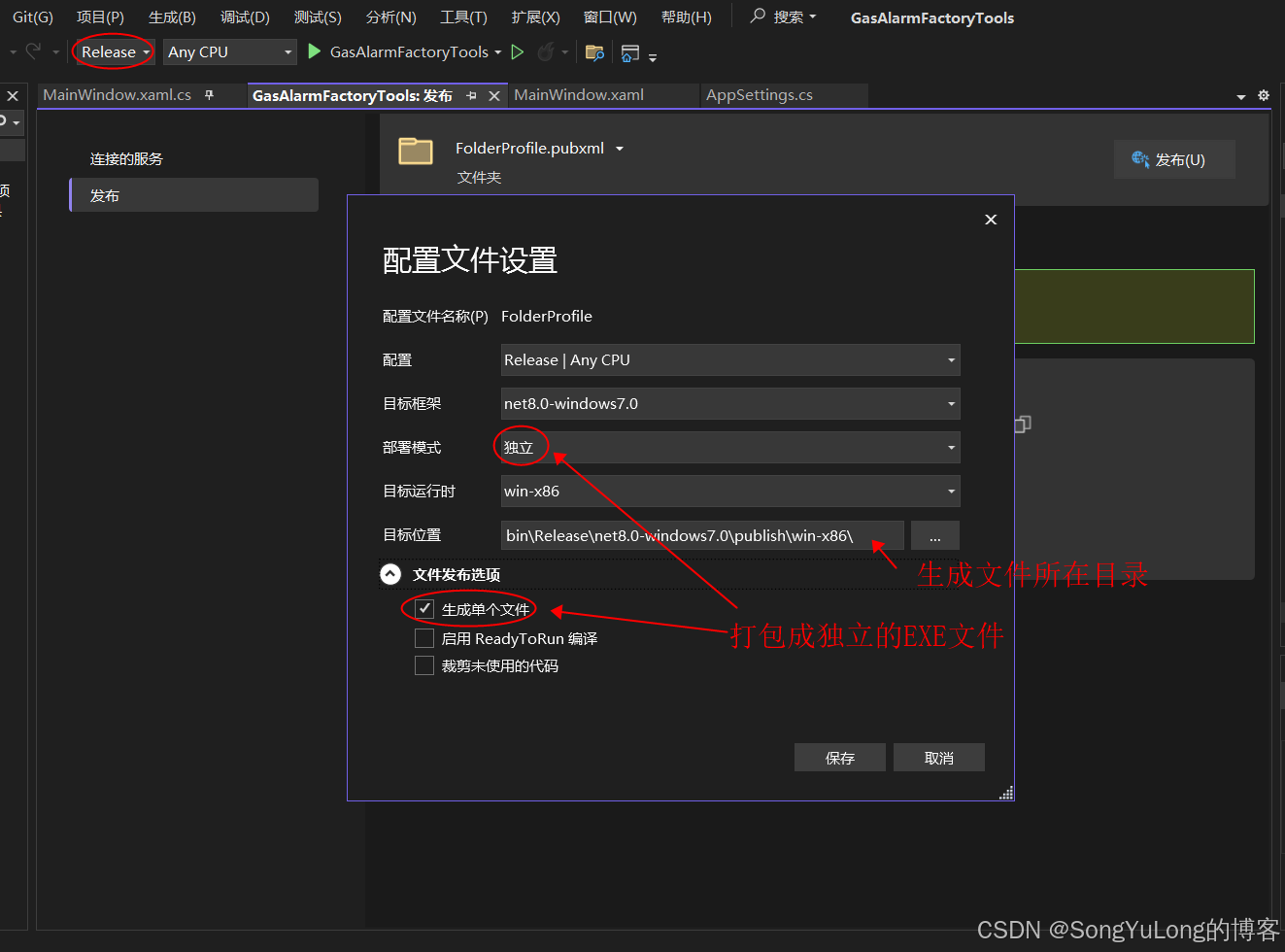Select the Start Without Debugging outline arrow icon
The image size is (1285, 952).
click(517, 51)
